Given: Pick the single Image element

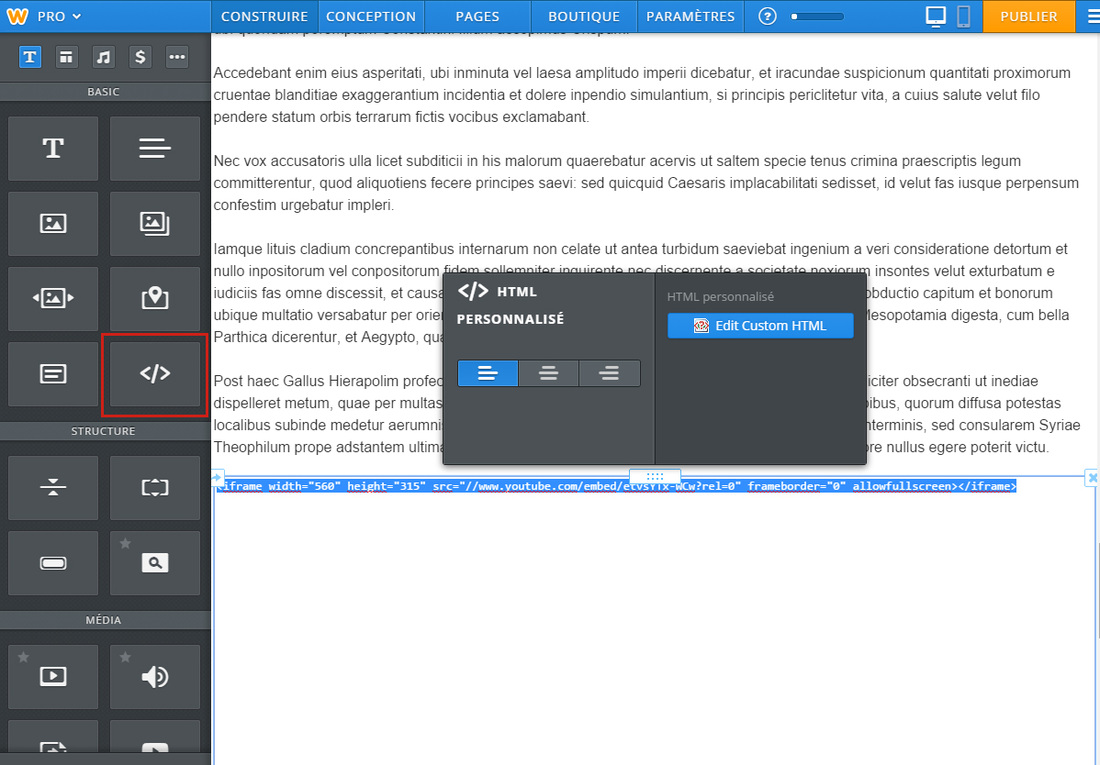Looking at the screenshot, I should pyautogui.click(x=53, y=224).
